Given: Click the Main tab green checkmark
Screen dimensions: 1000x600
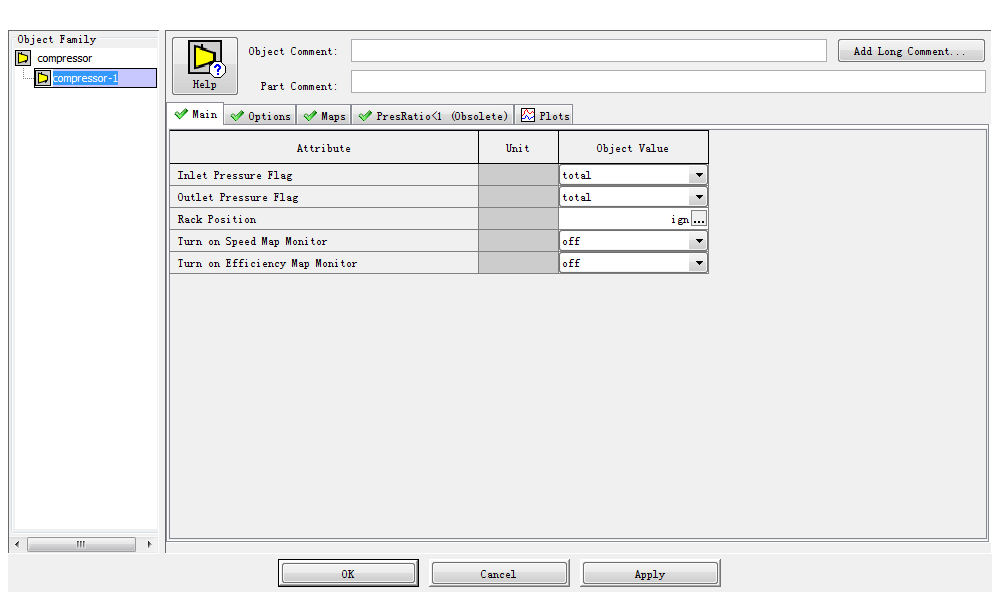Looking at the screenshot, I should [181, 114].
